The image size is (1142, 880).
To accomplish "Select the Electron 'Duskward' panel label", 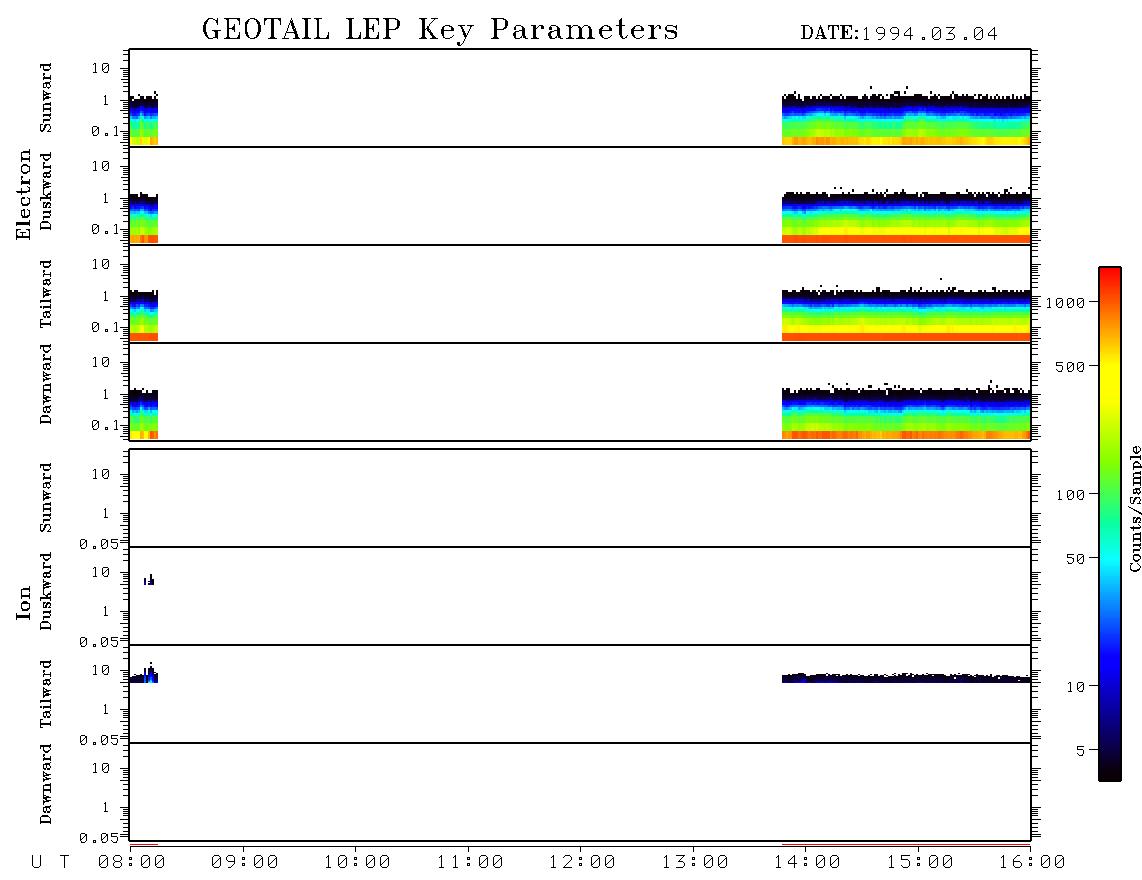I will pos(46,191).
